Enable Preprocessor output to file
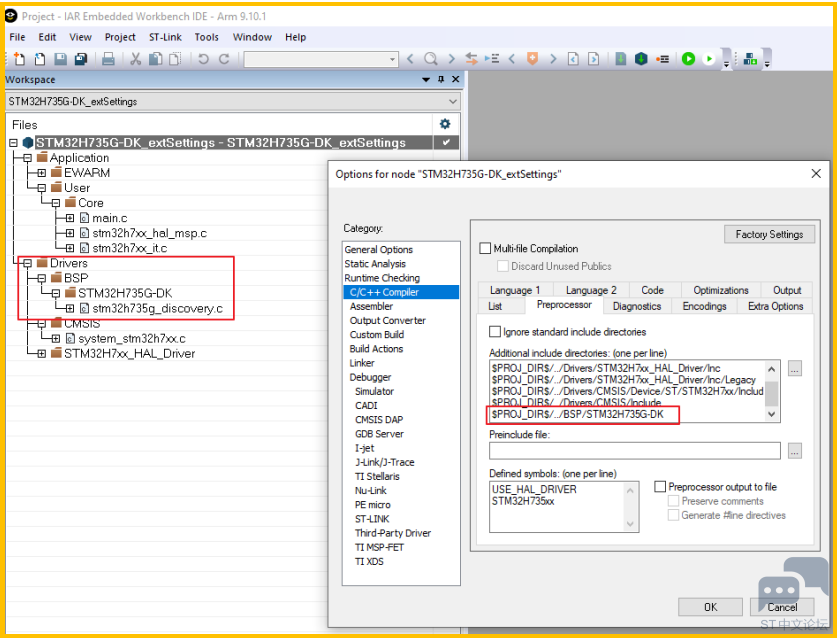 tap(660, 486)
